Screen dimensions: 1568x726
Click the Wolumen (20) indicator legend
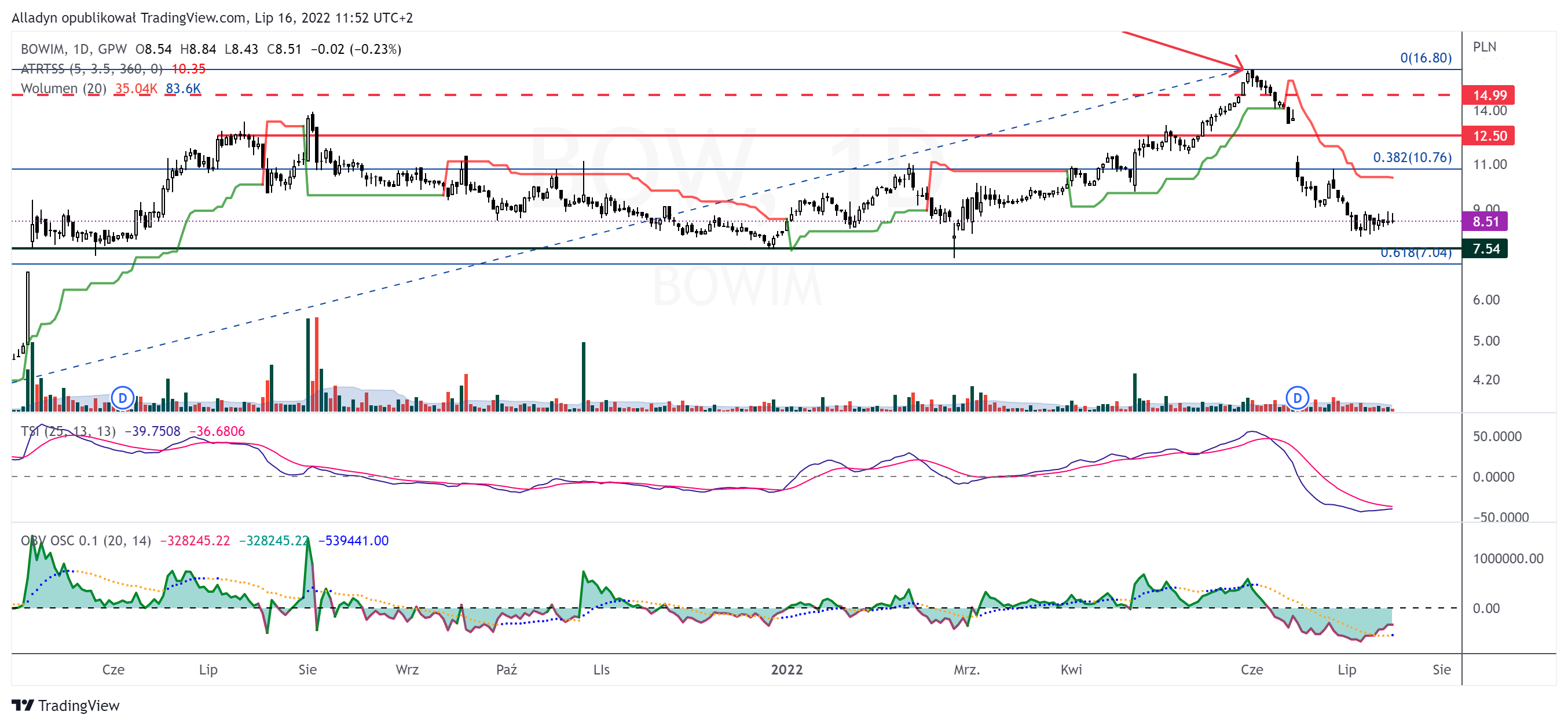pos(63,88)
